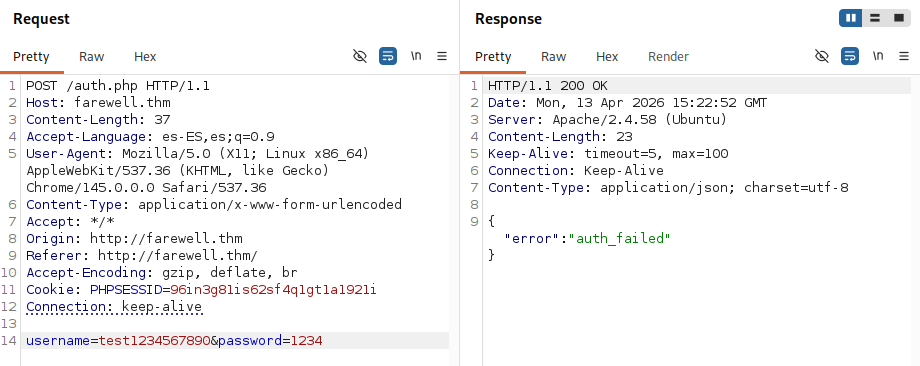The image size is (920, 366).
Task: Click Content-Length: 23 response header
Action: (560, 137)
